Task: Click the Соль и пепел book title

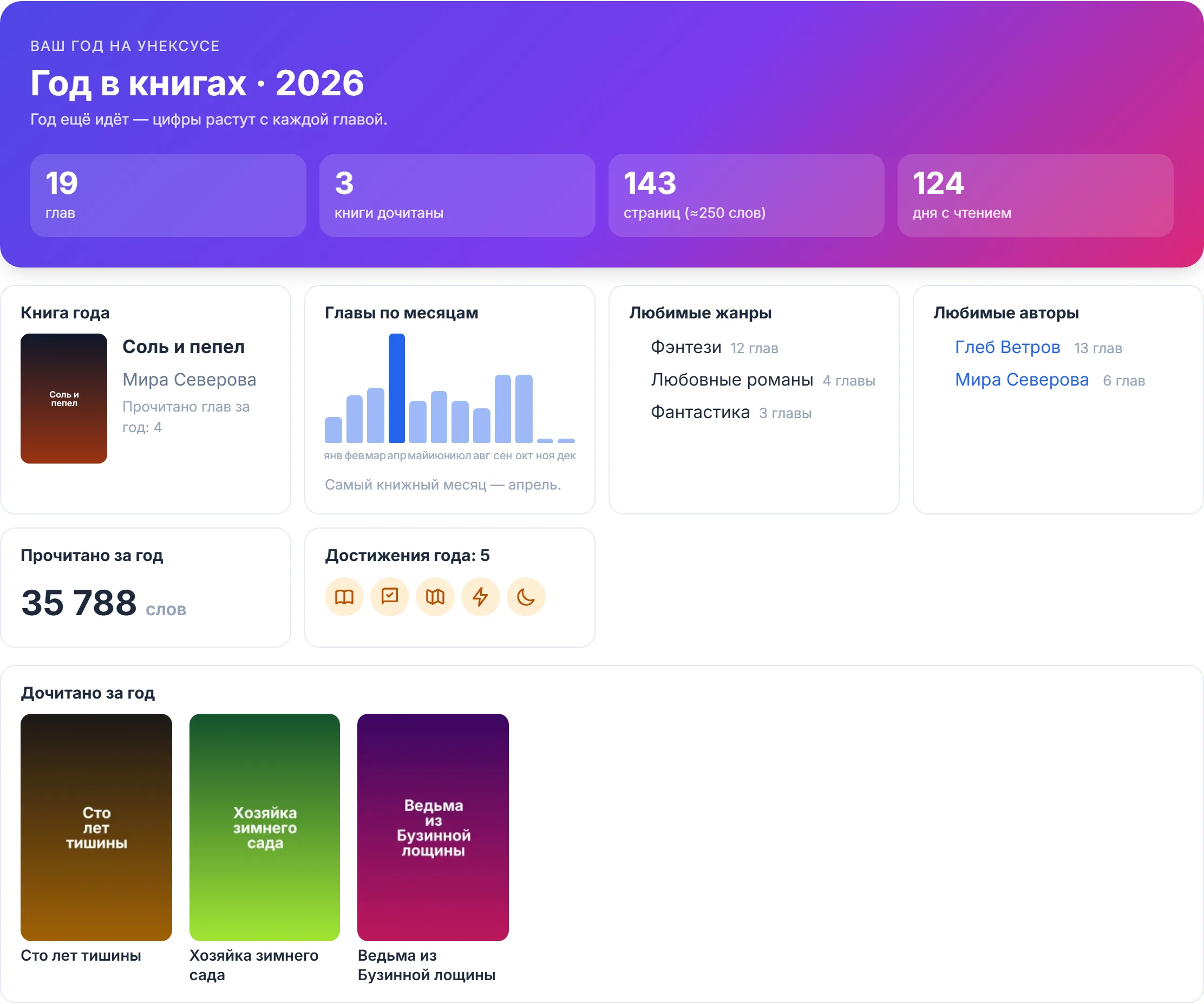Action: point(184,347)
